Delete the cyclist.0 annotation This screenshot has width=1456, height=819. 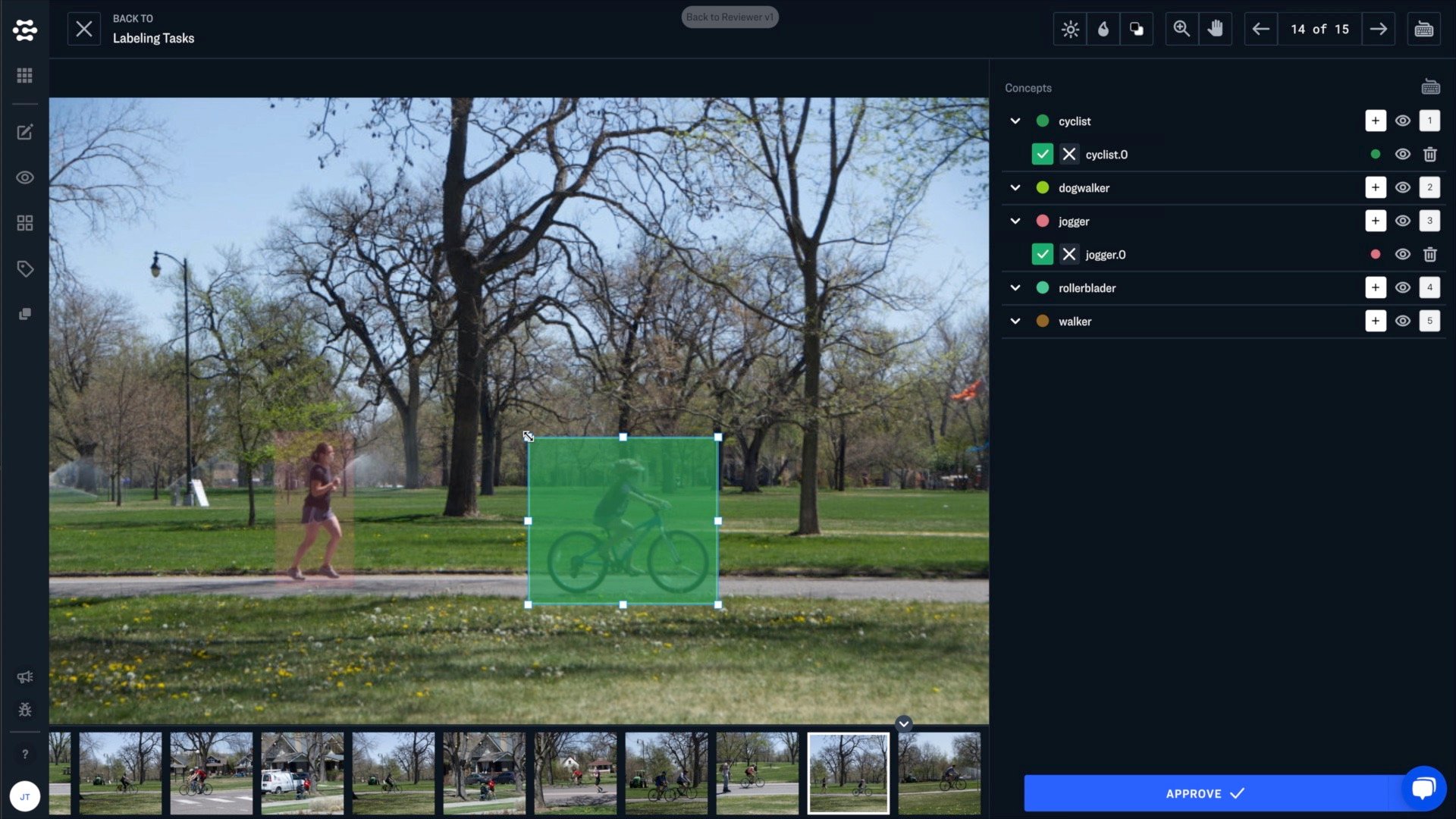pyautogui.click(x=1429, y=155)
